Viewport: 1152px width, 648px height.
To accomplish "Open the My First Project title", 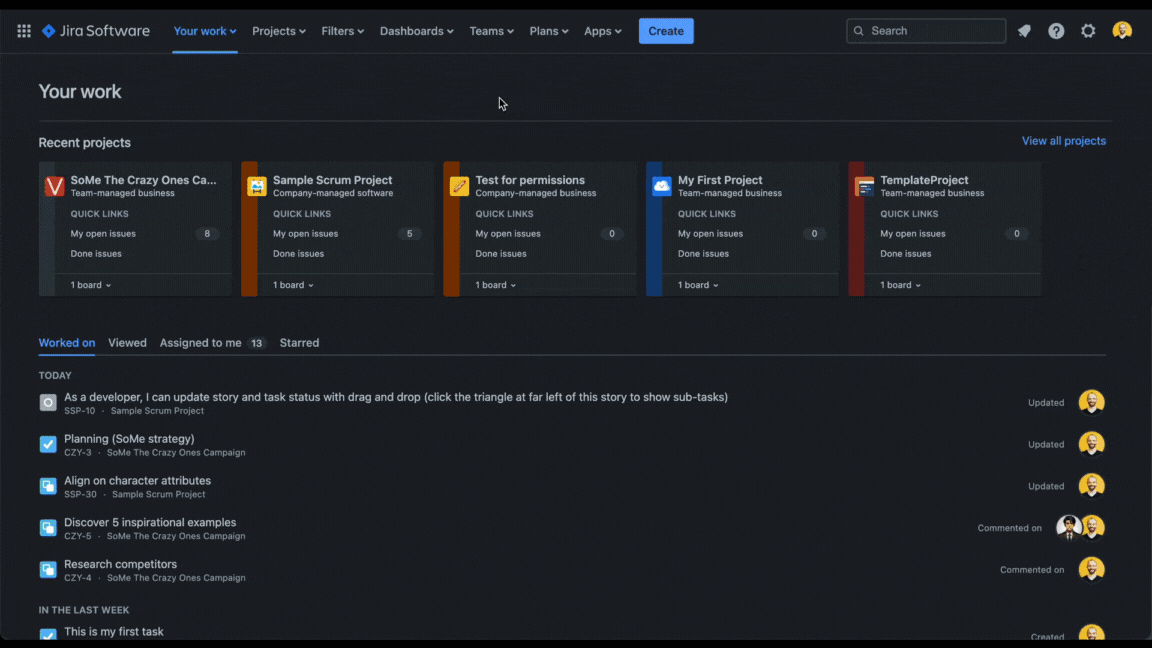I will (720, 180).
